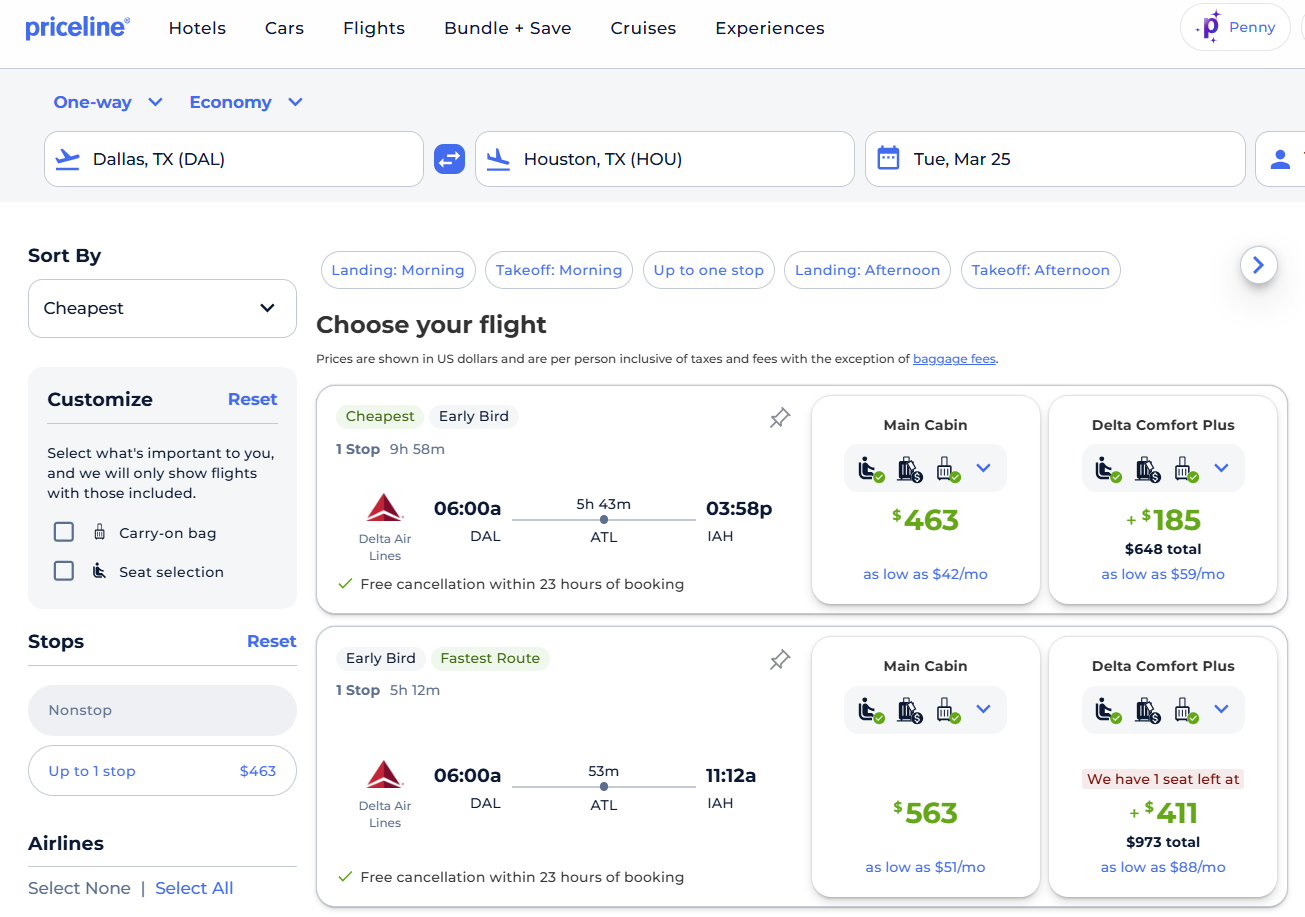The image size is (1305, 917).
Task: Open the One-way trip type dropdown
Action: point(108,102)
